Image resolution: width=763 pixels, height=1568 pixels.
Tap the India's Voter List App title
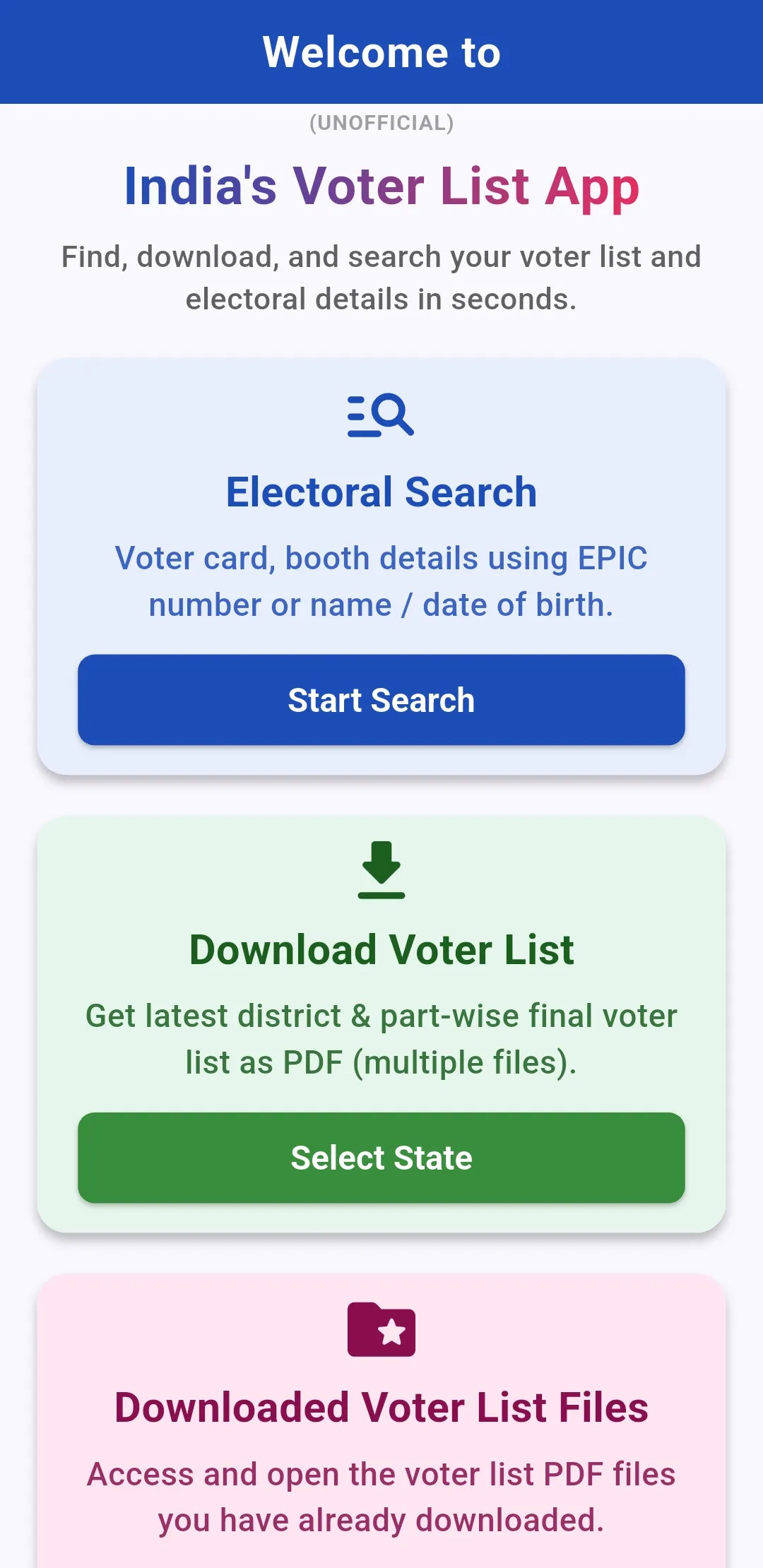(381, 186)
